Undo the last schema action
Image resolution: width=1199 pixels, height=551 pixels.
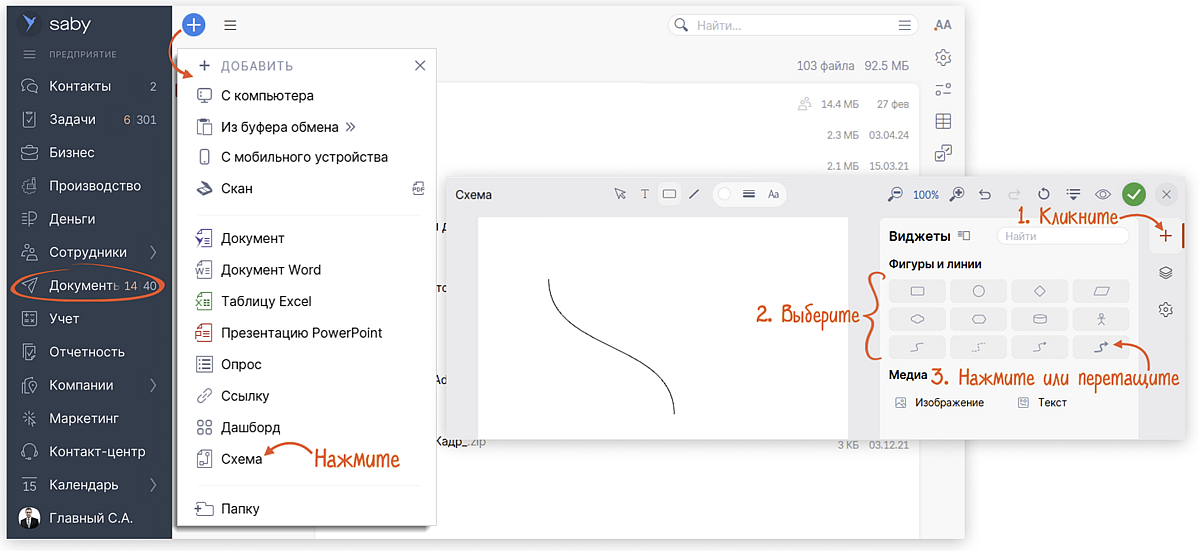[x=985, y=194]
